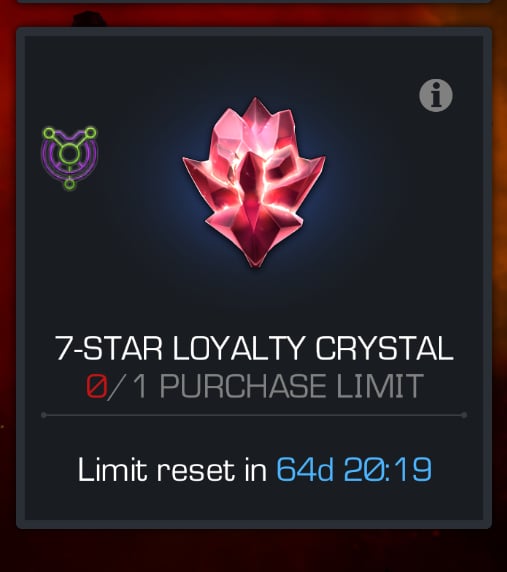Click the 7-STAR LOYALTY CRYSTAL title
Screen dimensions: 507x572
[254, 348]
